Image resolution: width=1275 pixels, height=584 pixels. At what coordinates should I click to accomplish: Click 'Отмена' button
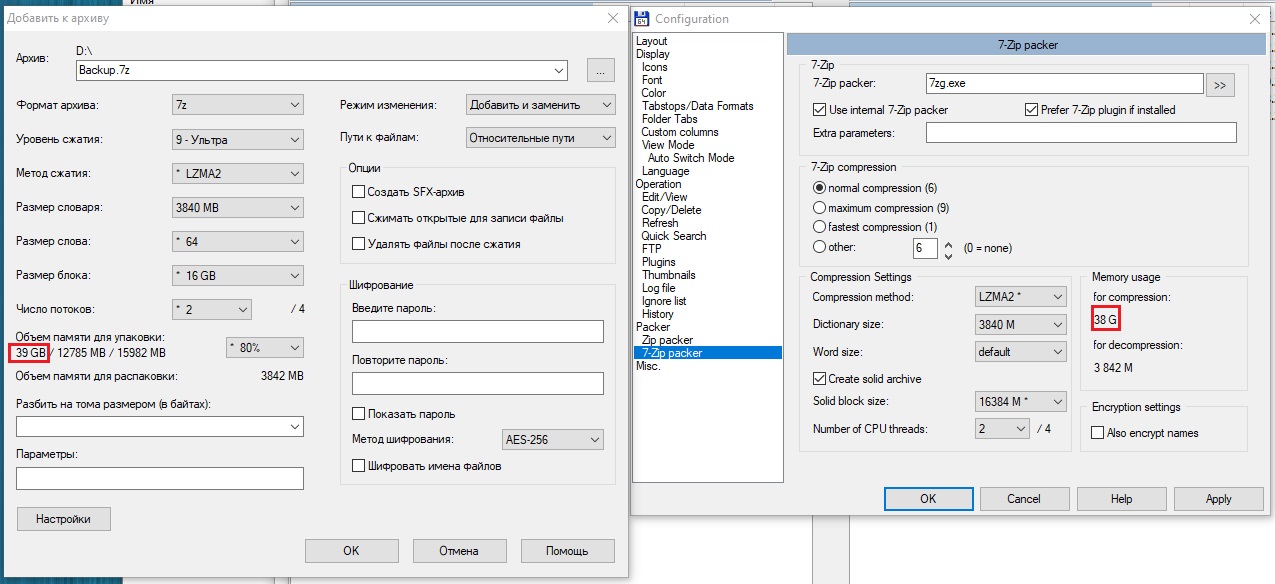459,550
